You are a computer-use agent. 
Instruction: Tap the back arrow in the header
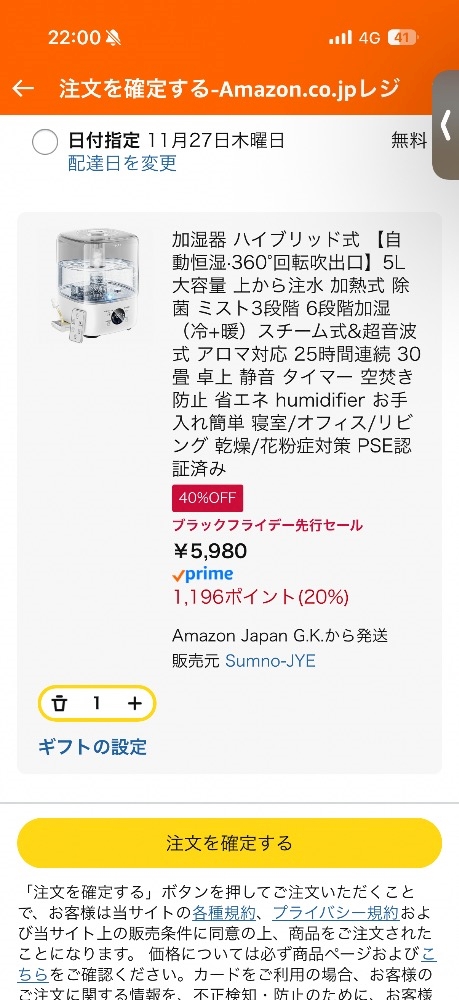coord(23,89)
